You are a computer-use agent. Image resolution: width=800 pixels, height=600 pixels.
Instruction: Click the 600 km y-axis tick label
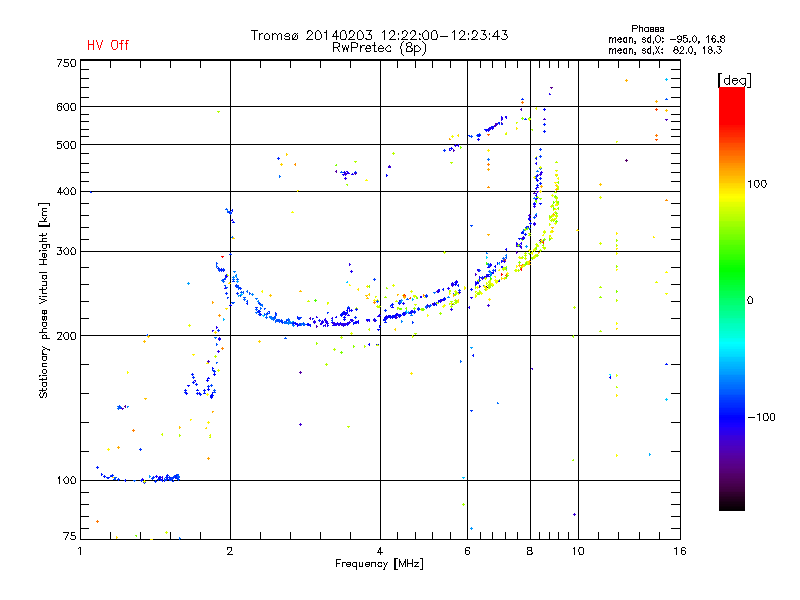[66, 107]
